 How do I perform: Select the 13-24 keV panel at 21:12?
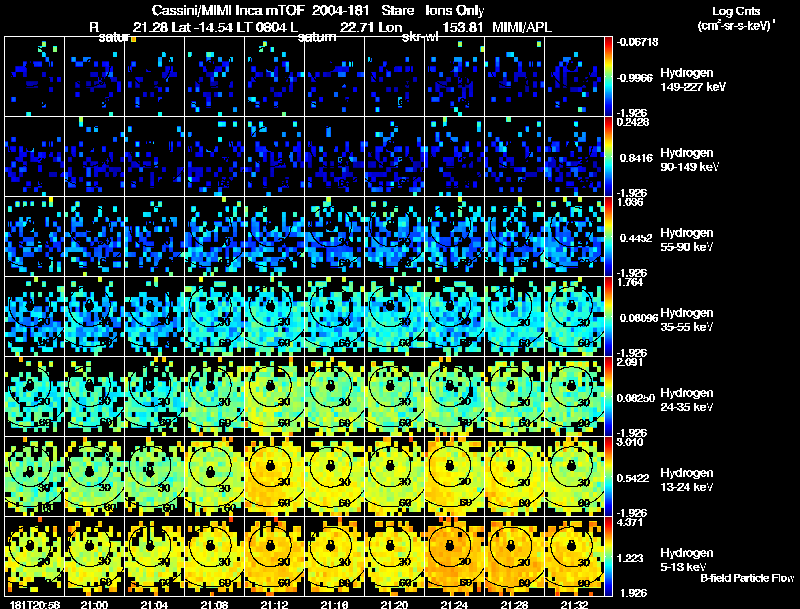[274, 477]
